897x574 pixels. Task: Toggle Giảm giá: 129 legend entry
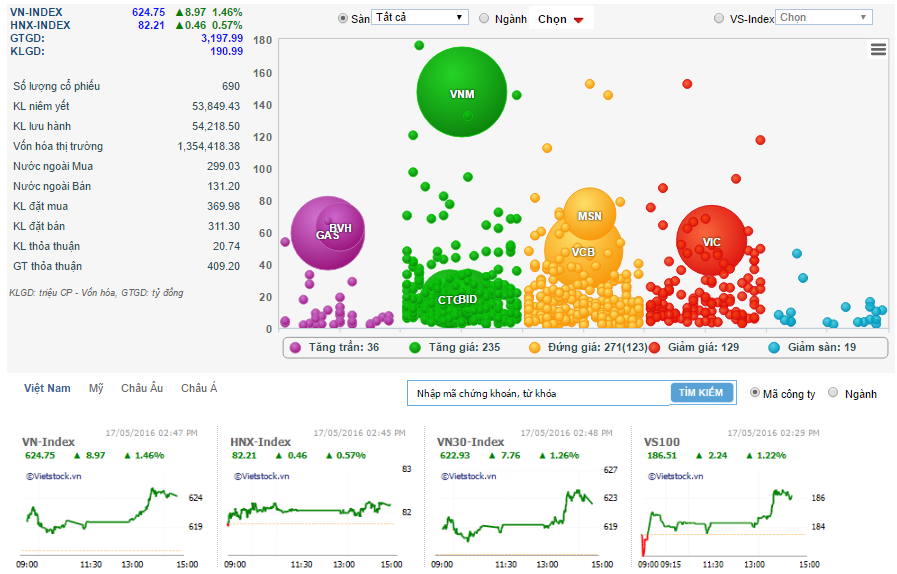694,347
